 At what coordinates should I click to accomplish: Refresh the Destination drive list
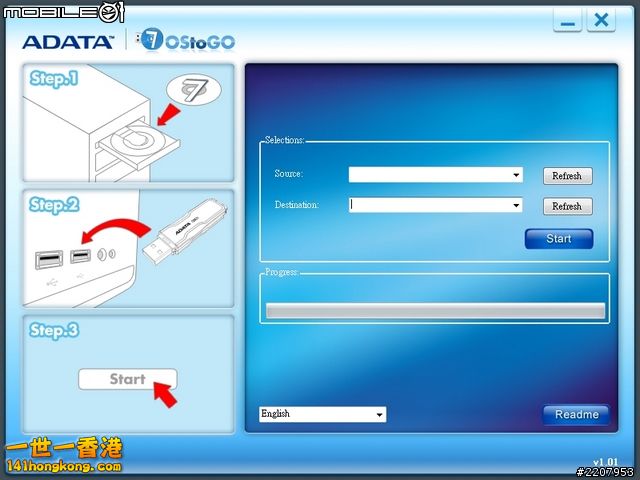[x=567, y=207]
